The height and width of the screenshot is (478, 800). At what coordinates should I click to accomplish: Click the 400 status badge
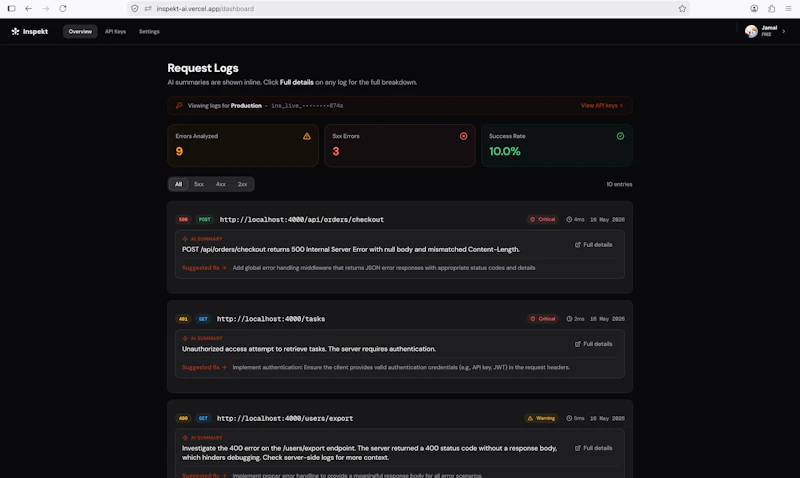click(183, 418)
